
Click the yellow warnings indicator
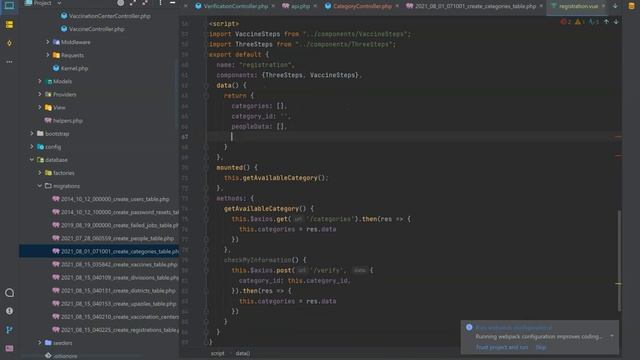click(x=580, y=22)
